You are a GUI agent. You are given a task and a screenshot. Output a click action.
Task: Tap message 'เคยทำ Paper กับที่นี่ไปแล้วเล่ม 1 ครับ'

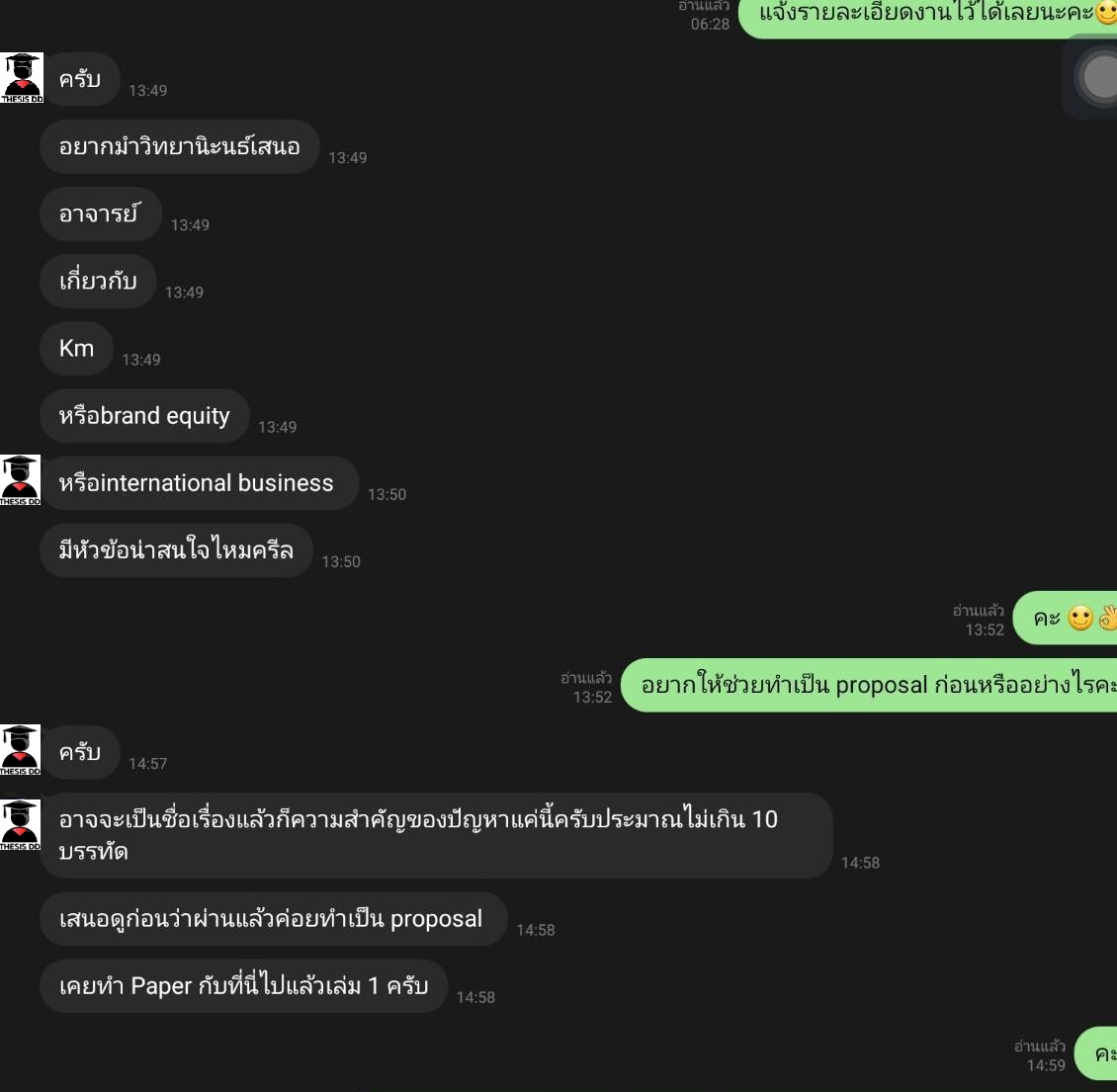click(243, 986)
